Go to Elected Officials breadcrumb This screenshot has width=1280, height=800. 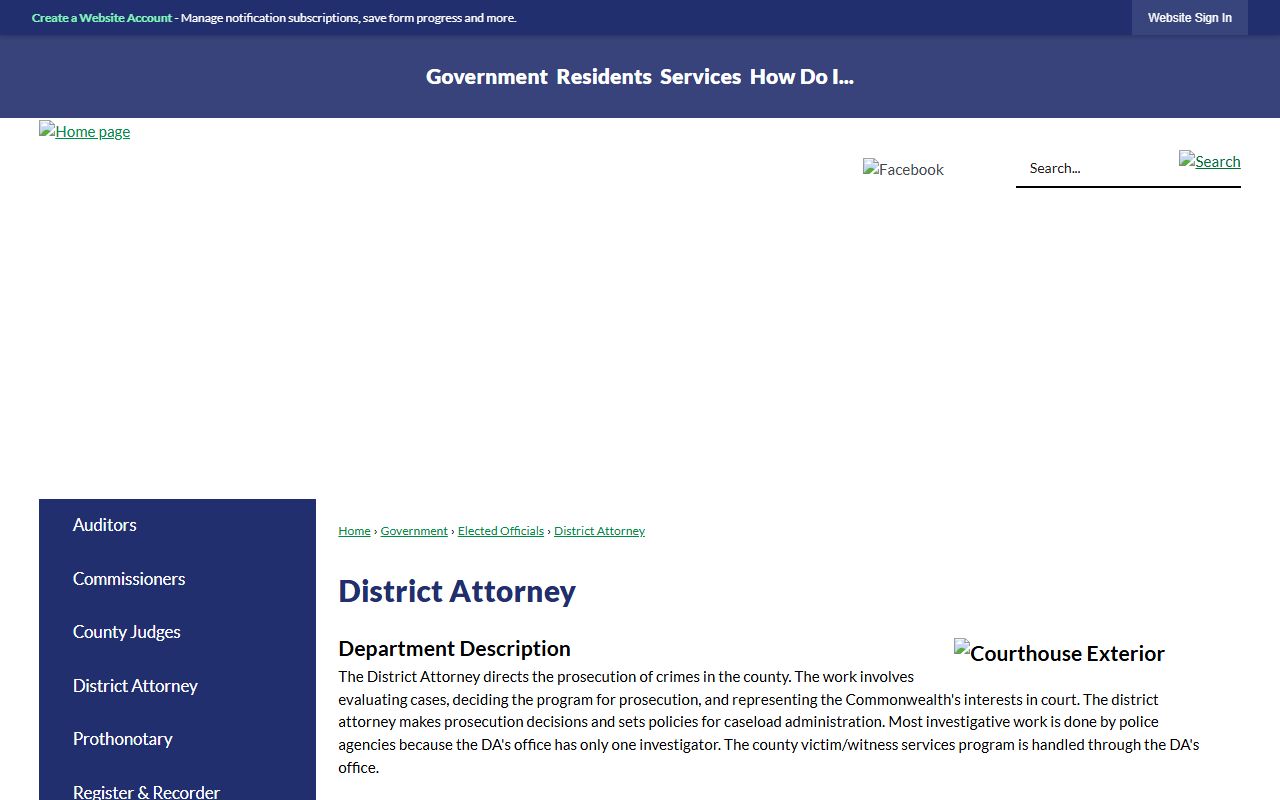[501, 531]
